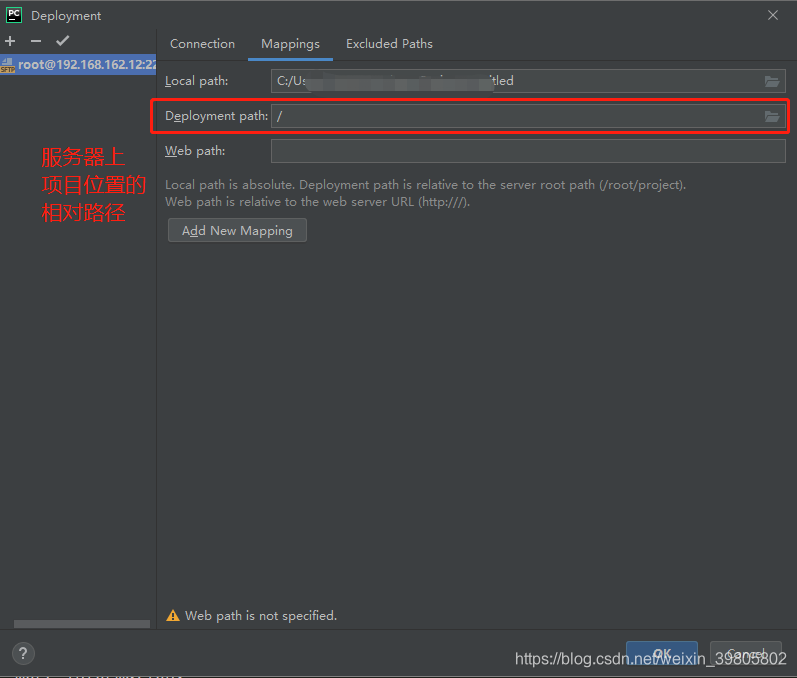Screen dimensions: 797x678
Task: Click the 'Web path is not specified.' warning text
Action: 261,616
